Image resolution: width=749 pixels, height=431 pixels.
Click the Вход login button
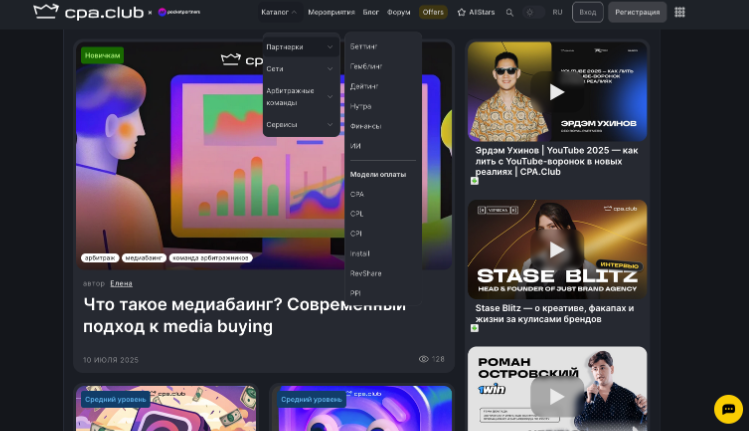[x=588, y=12]
